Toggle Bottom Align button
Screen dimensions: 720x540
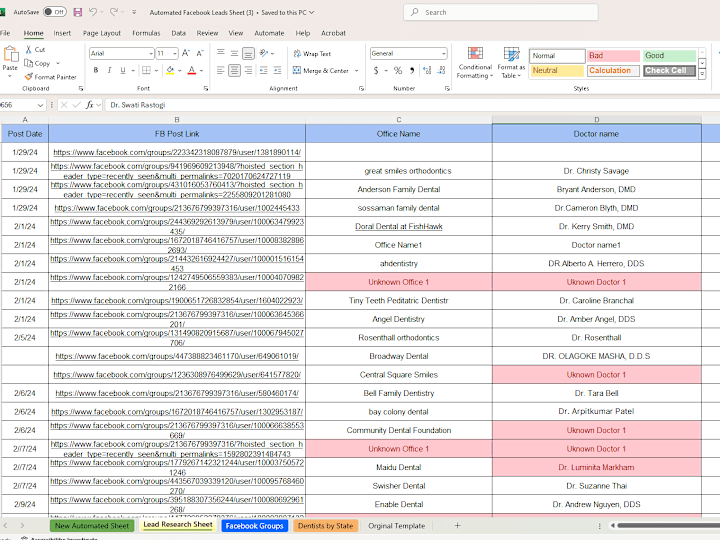(248, 54)
